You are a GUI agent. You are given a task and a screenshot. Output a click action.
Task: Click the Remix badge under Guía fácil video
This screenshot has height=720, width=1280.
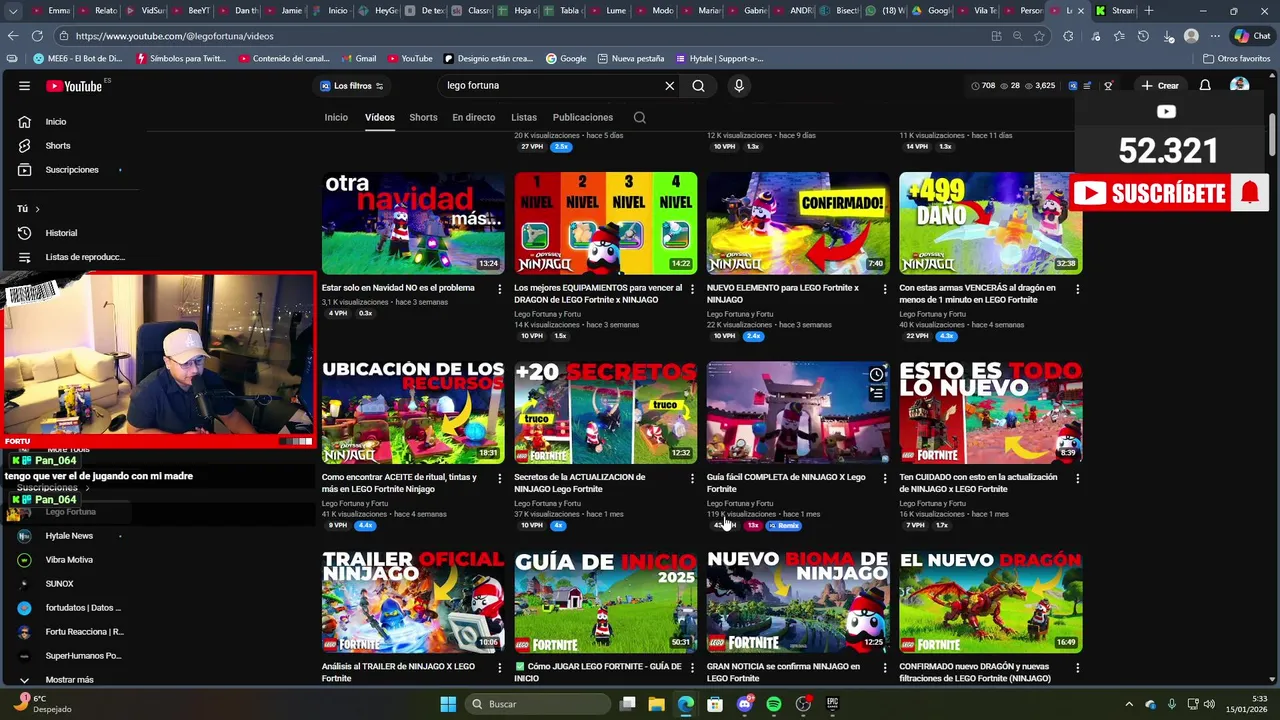[x=784, y=525]
